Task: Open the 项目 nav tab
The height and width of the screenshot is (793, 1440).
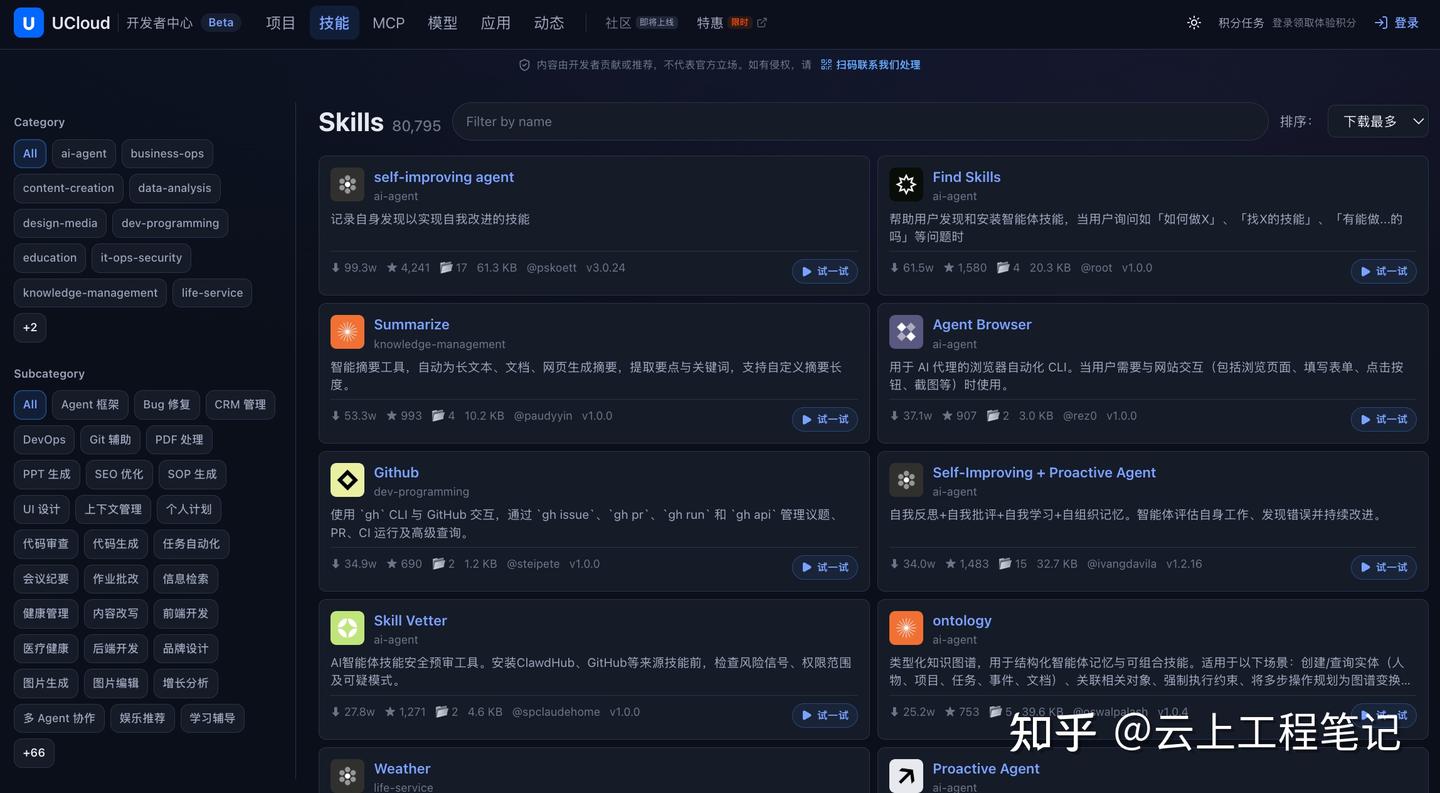Action: click(281, 23)
